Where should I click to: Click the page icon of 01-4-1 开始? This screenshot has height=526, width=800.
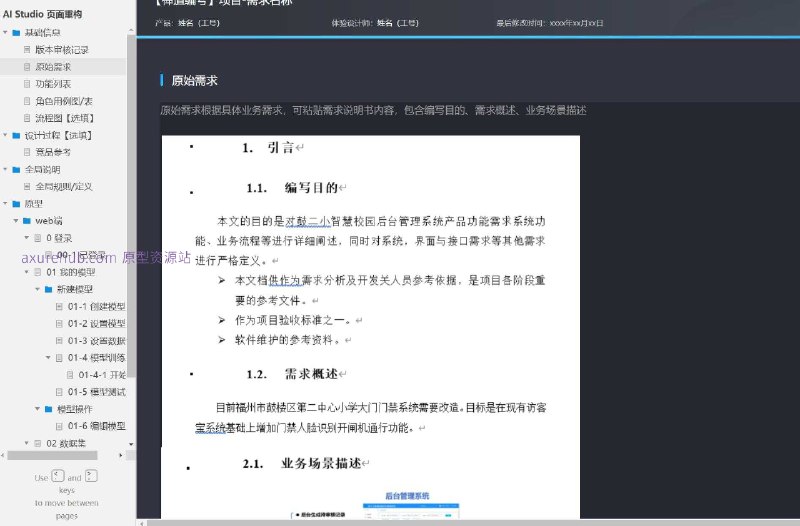(70, 374)
